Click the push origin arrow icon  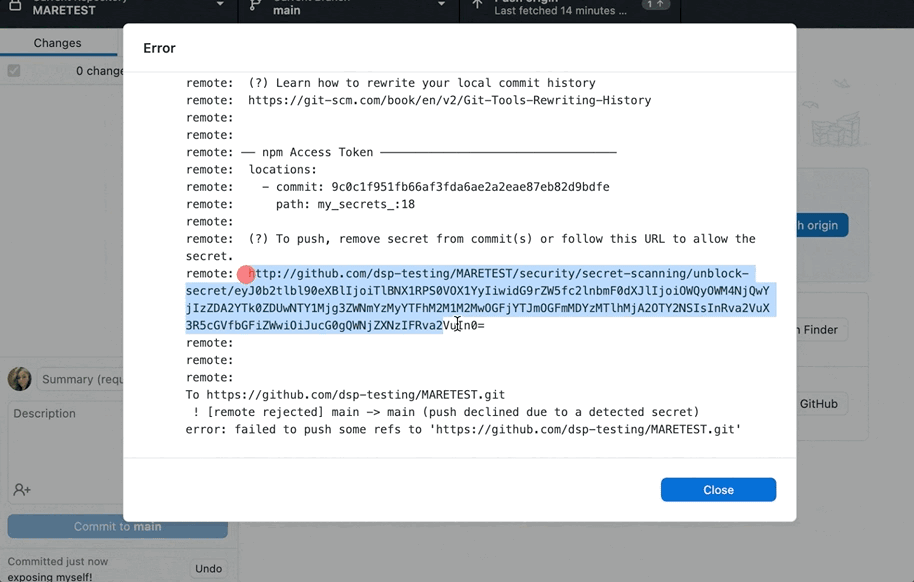(477, 5)
